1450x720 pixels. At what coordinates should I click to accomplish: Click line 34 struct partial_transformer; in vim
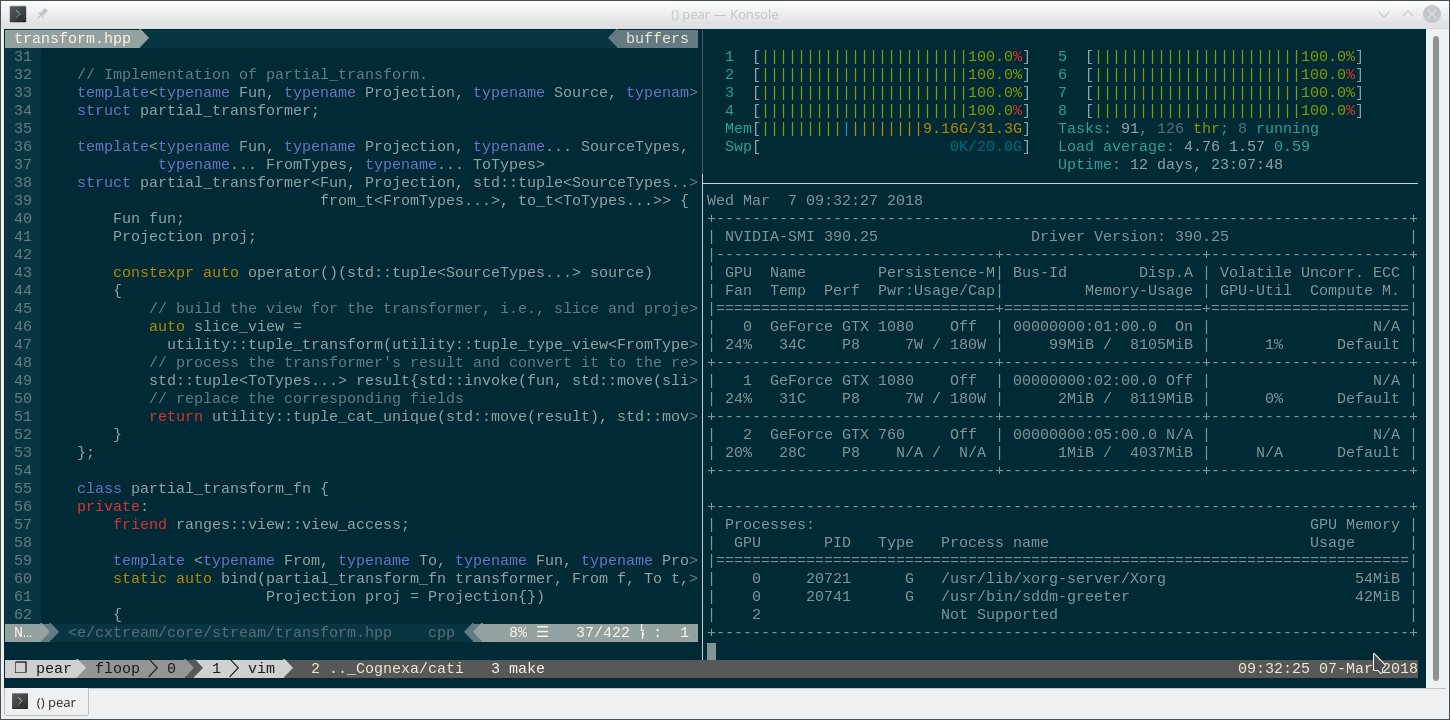point(198,110)
